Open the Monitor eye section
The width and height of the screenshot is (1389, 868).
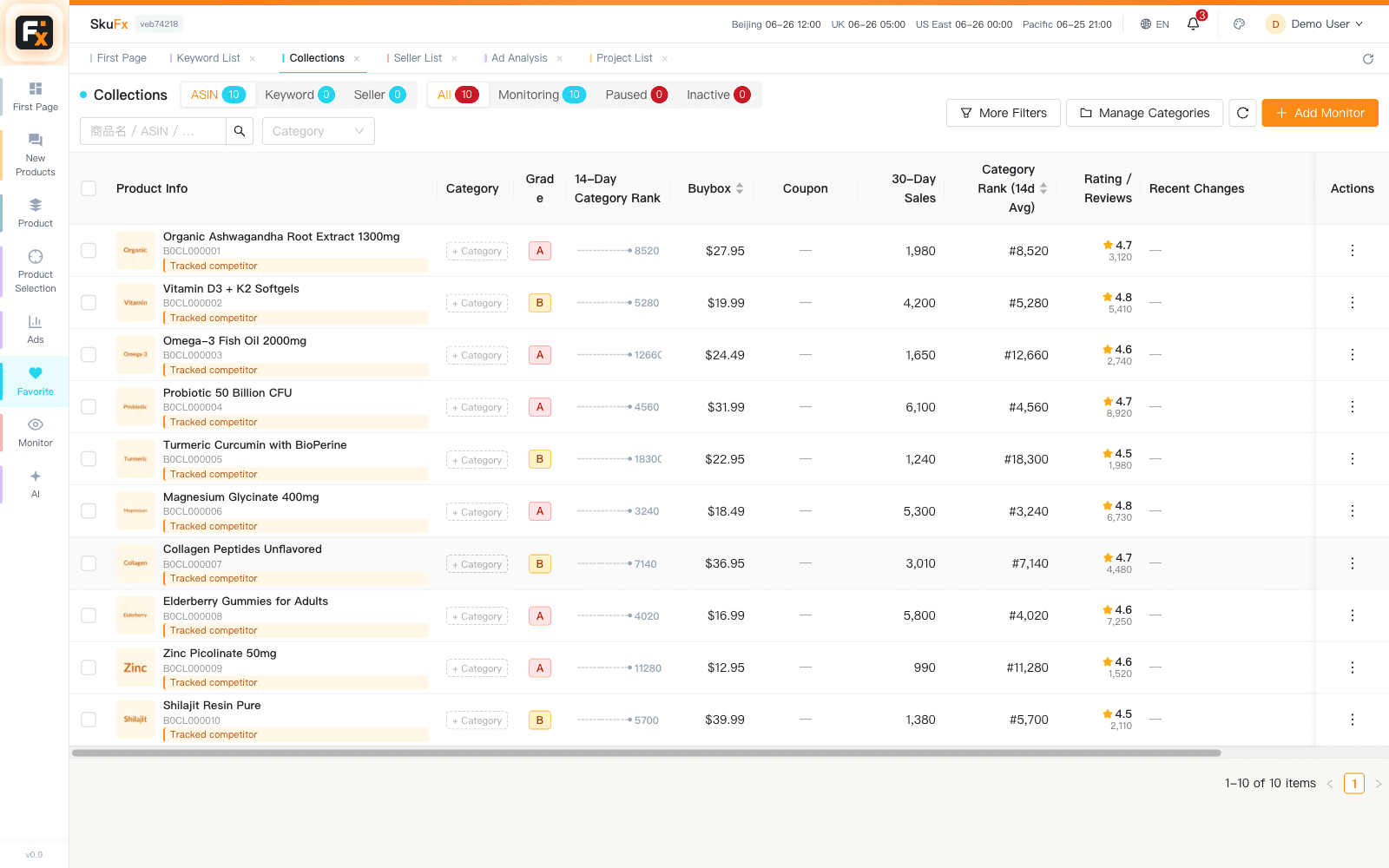(x=36, y=432)
